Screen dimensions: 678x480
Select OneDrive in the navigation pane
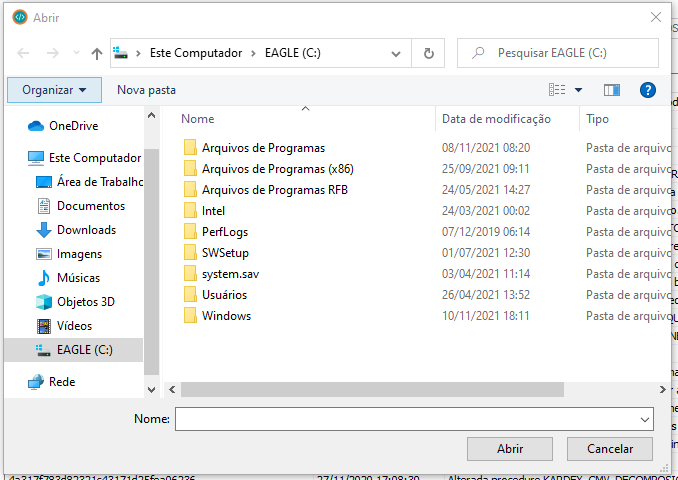click(x=72, y=126)
